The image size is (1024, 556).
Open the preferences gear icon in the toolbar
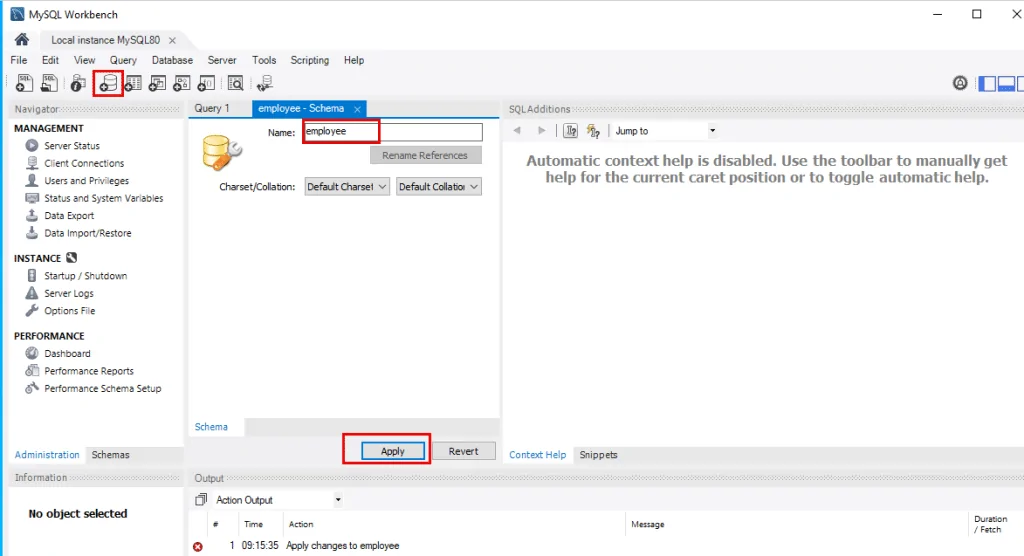(x=960, y=83)
